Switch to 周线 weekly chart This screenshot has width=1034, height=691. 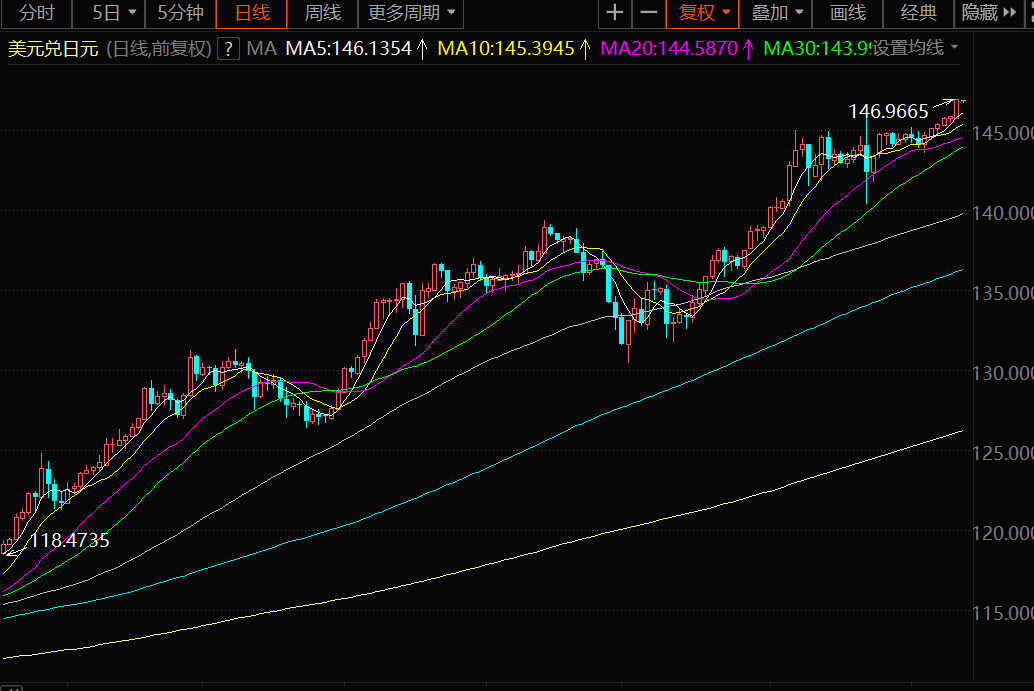[322, 13]
